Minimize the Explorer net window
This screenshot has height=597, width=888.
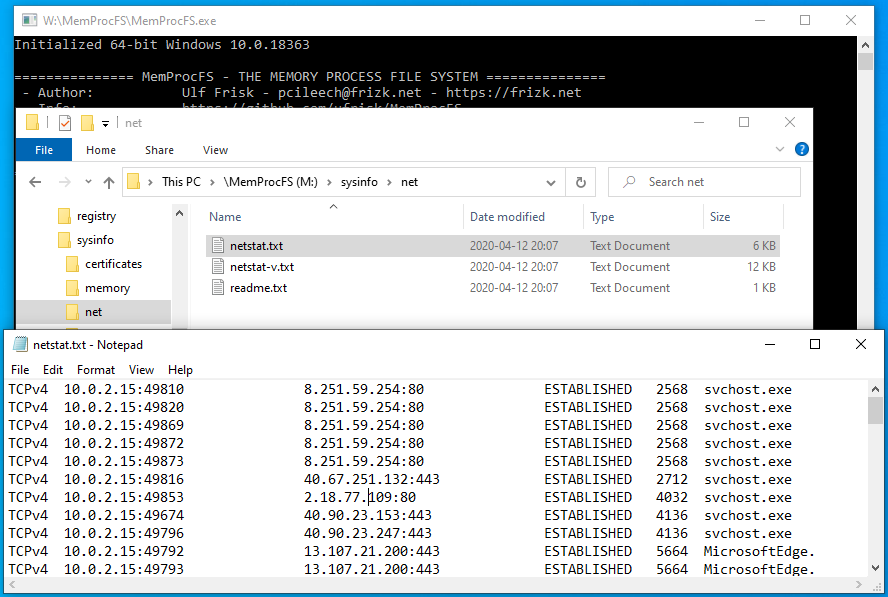point(699,122)
